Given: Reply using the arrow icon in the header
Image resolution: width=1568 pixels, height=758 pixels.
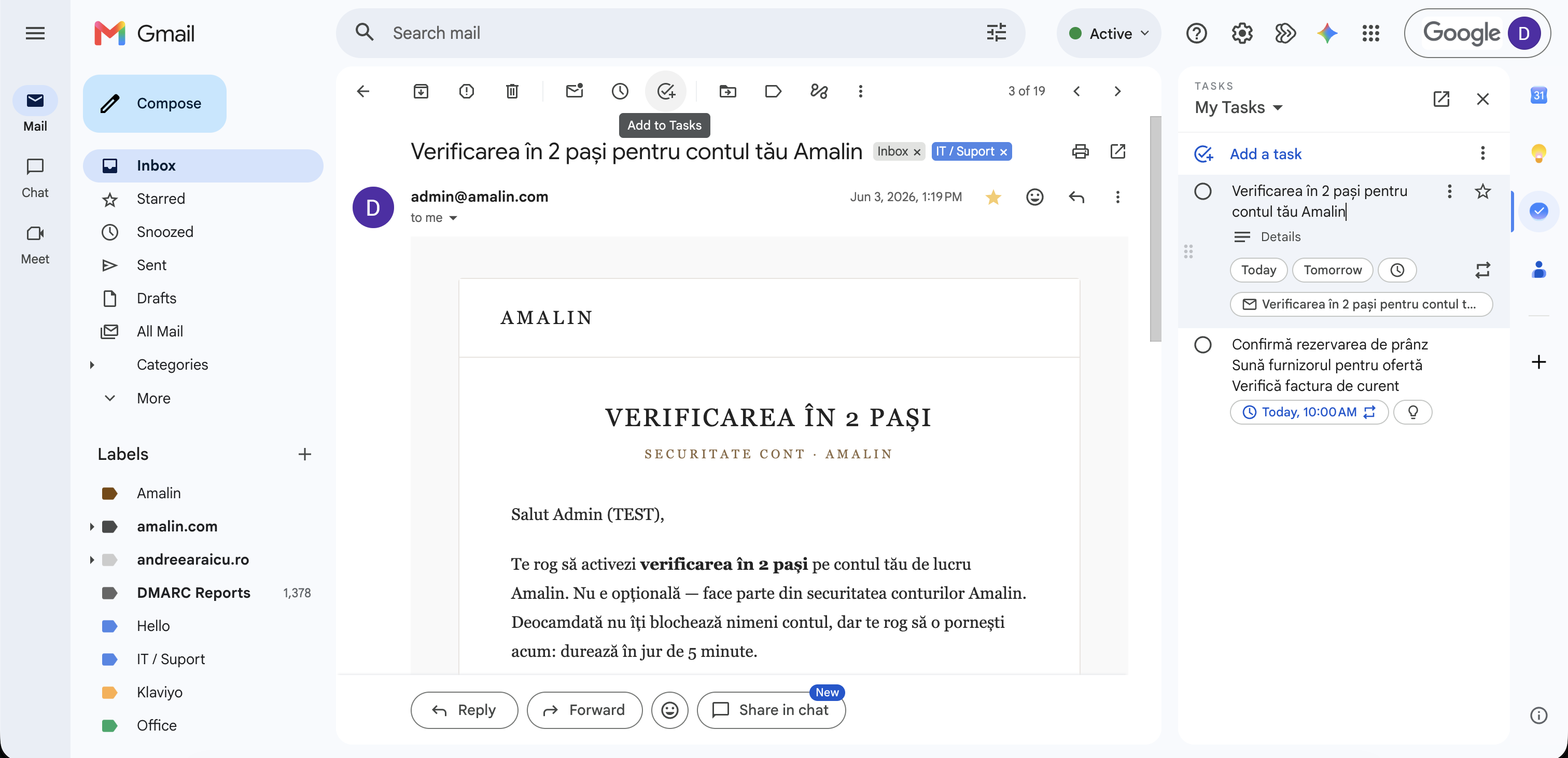Looking at the screenshot, I should [1076, 196].
